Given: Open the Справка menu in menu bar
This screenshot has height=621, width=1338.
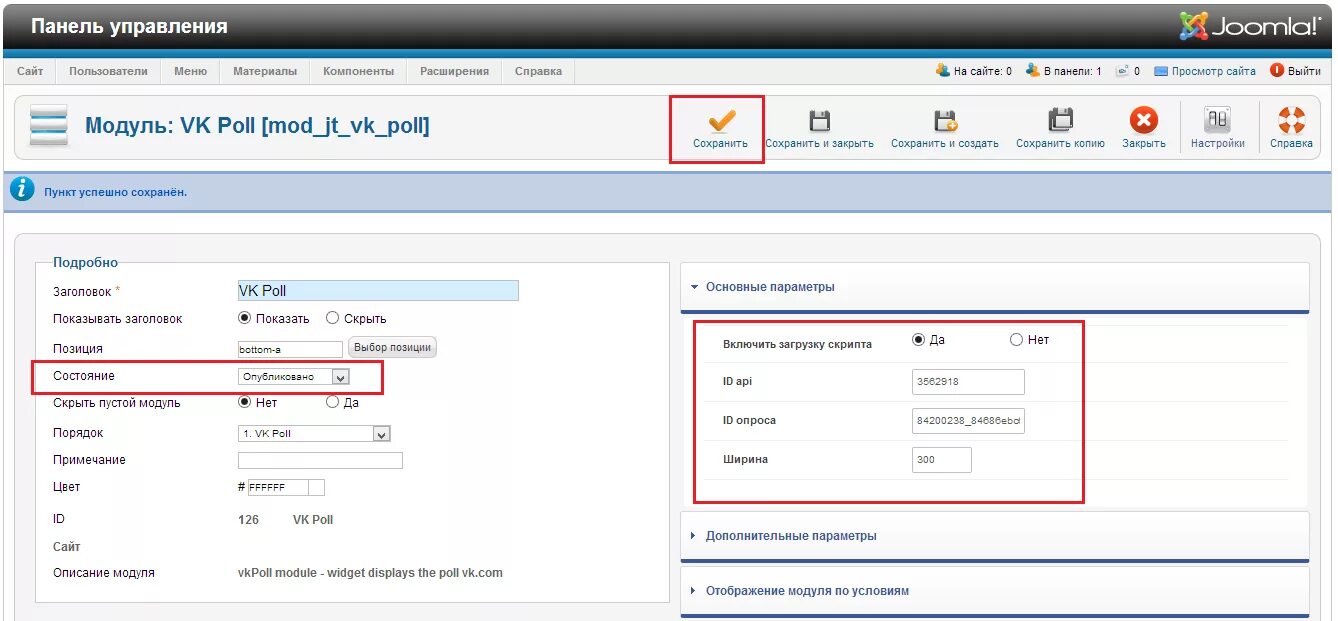Looking at the screenshot, I should click(538, 71).
